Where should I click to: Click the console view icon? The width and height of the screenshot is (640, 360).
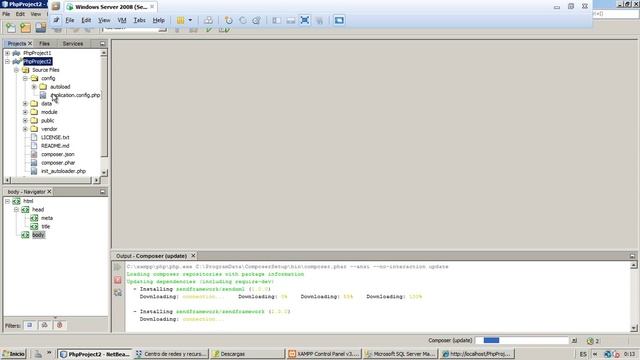(339, 20)
